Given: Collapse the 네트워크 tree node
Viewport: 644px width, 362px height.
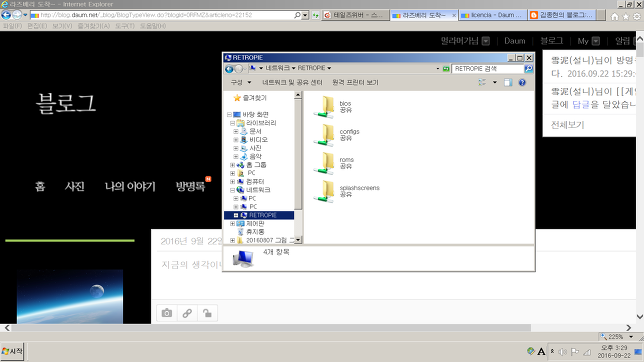Looking at the screenshot, I should (x=232, y=190).
